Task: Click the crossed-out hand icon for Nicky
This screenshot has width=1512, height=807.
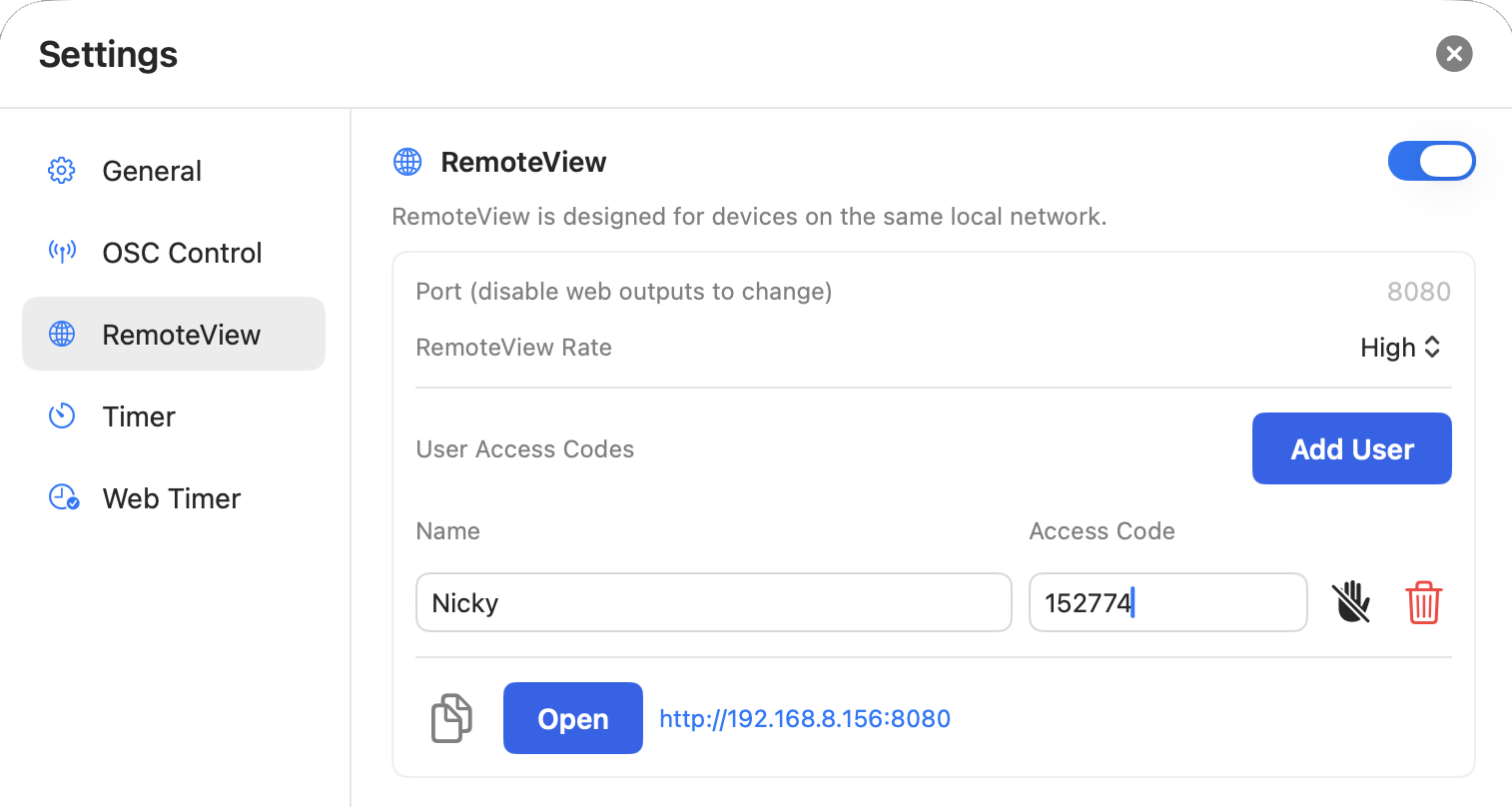Action: [1351, 602]
